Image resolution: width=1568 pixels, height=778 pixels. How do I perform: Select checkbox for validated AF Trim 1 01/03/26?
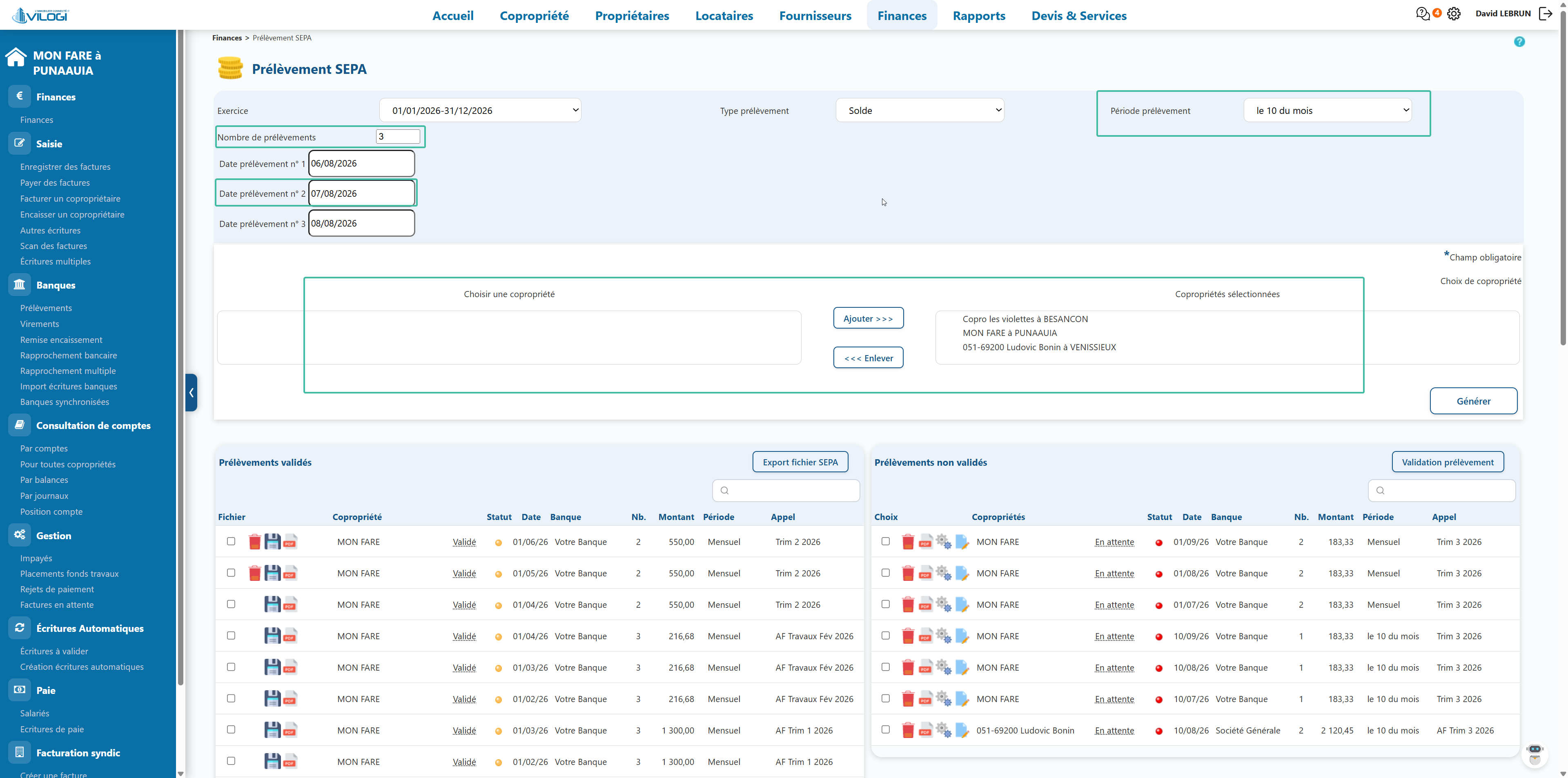pos(231,729)
